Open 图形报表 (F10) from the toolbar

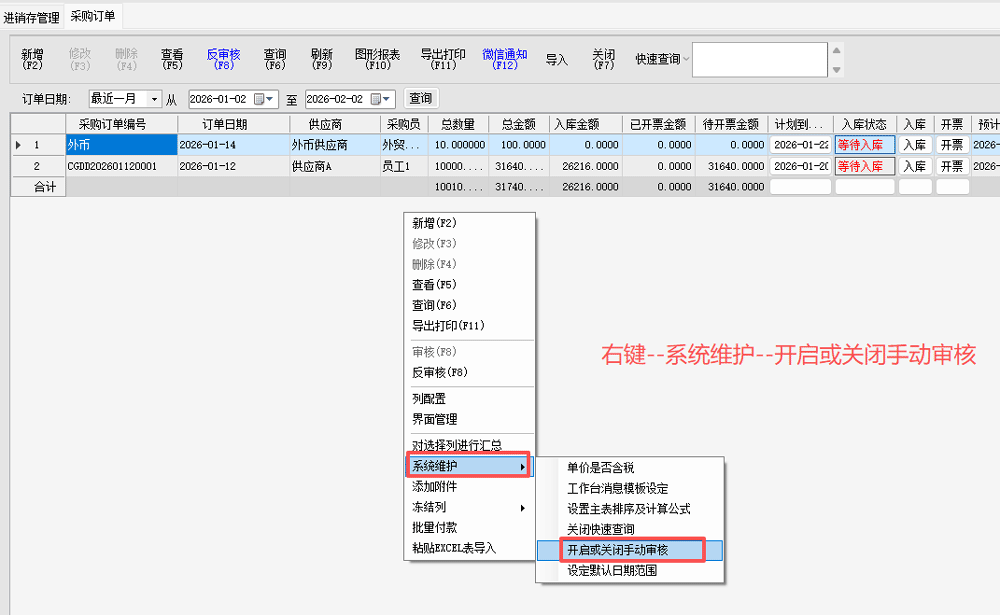377,59
